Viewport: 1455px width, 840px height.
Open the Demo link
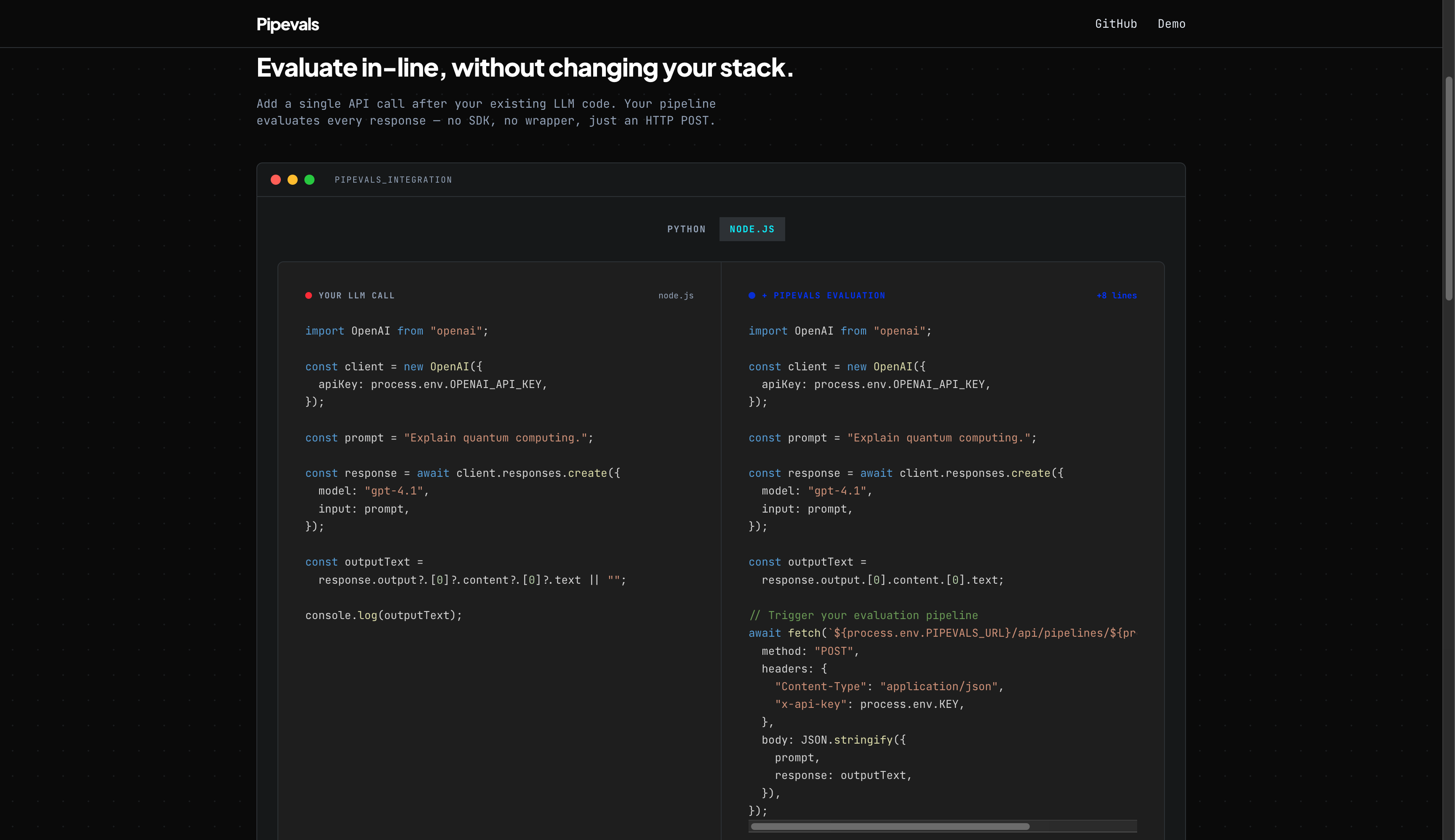(x=1171, y=24)
